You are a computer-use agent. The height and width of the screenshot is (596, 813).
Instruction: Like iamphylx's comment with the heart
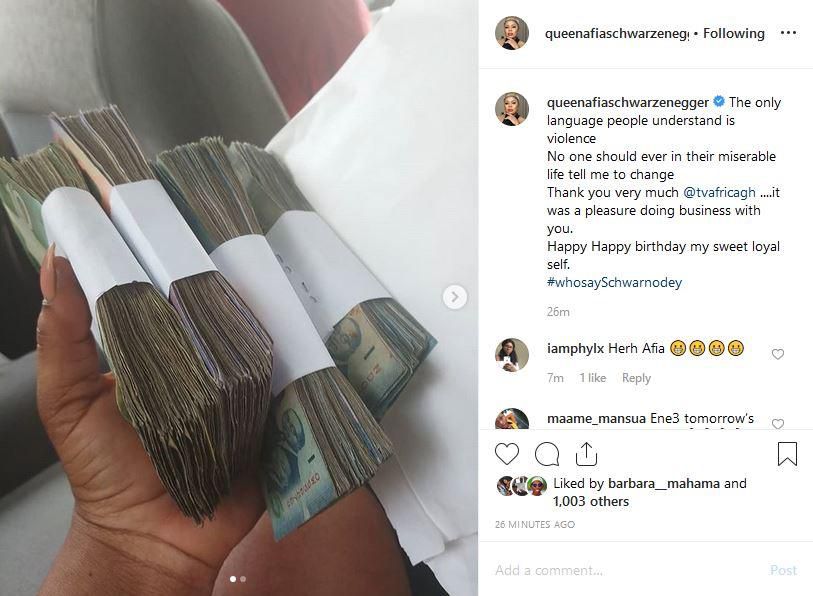(x=777, y=354)
